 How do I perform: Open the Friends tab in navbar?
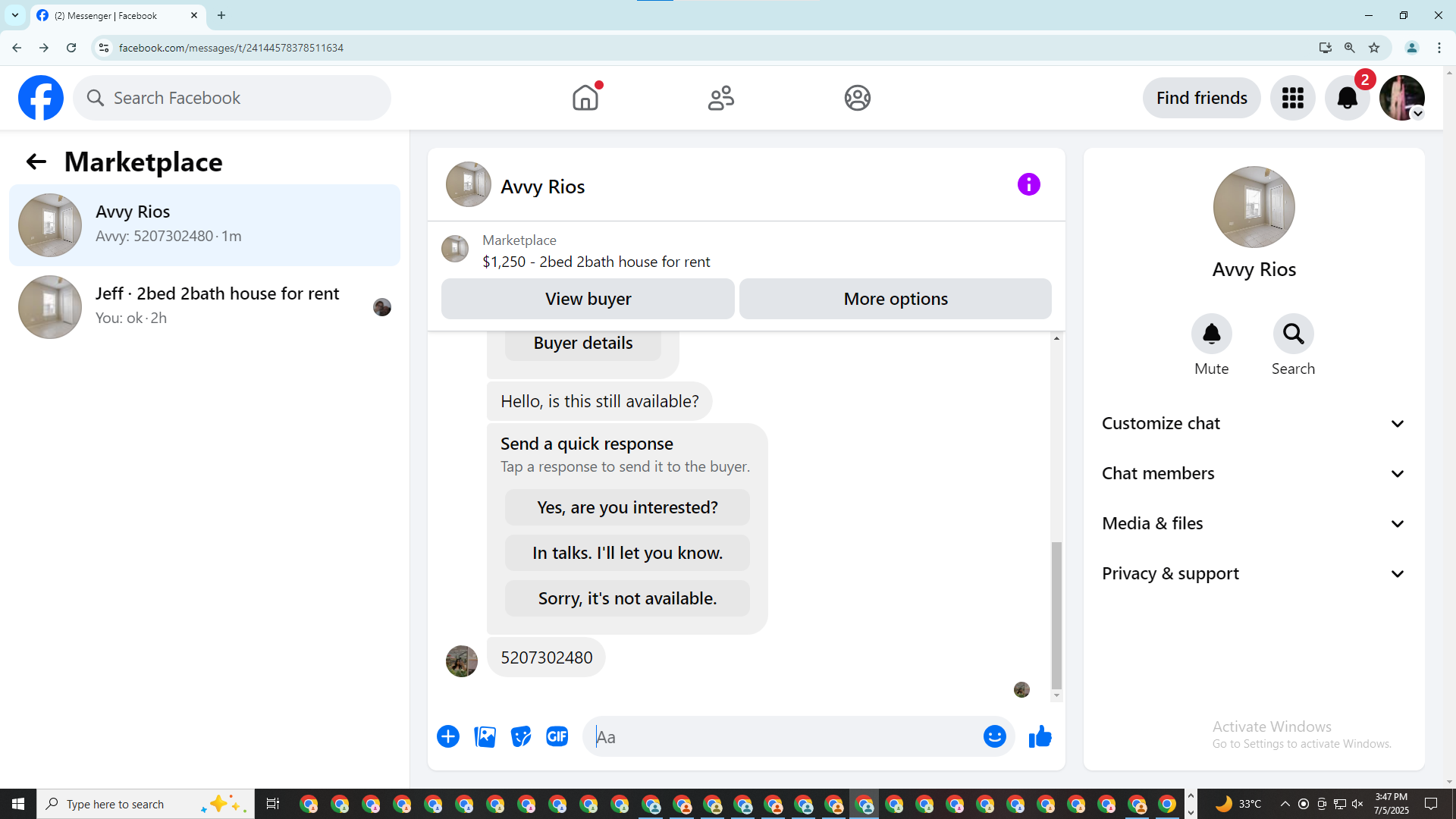click(x=721, y=98)
